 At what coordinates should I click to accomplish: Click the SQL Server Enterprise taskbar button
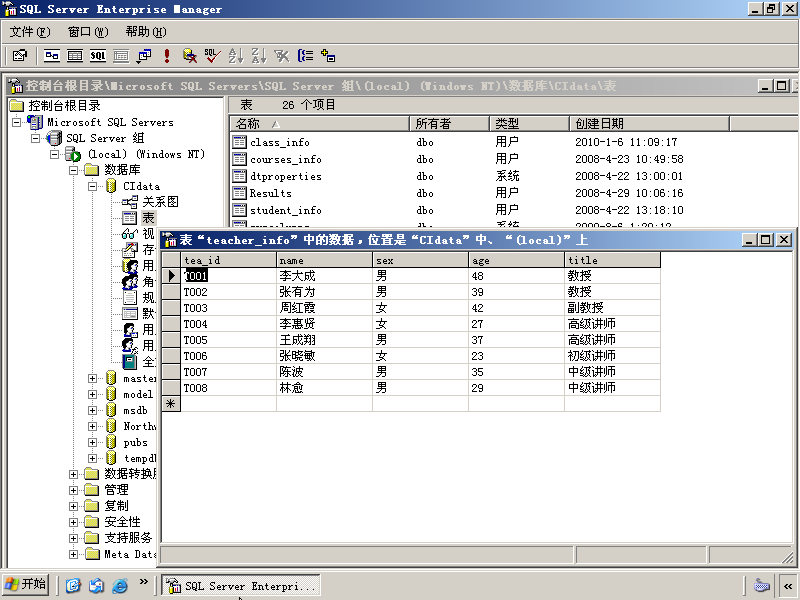coord(241,585)
